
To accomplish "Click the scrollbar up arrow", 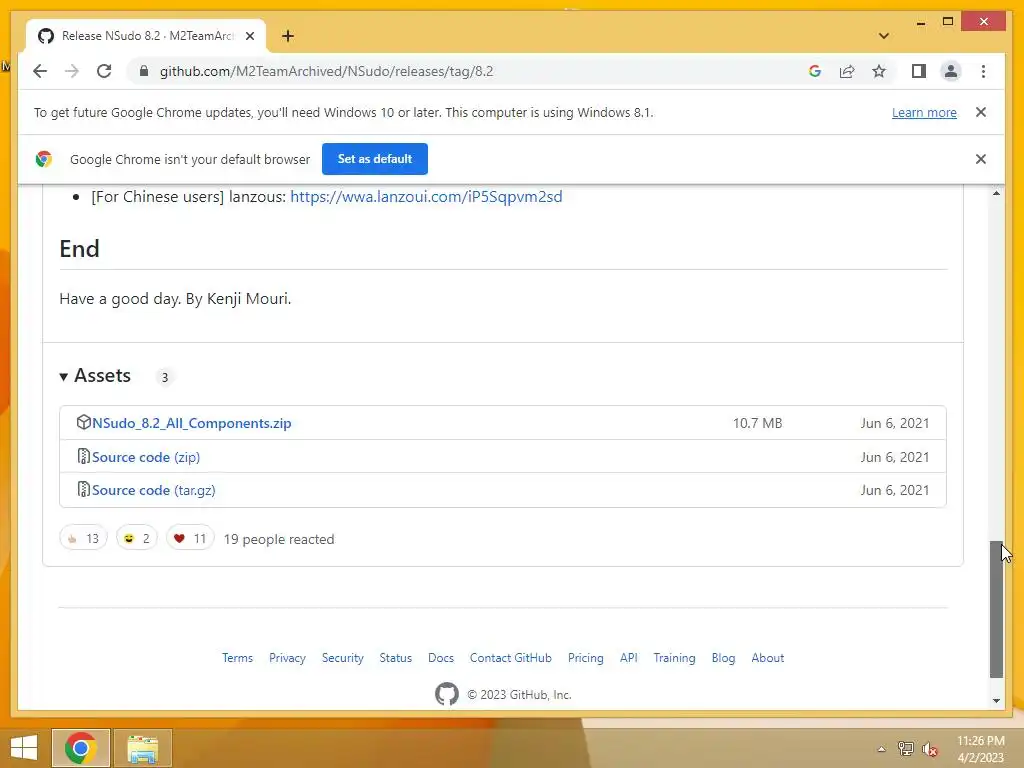I will (x=996, y=193).
